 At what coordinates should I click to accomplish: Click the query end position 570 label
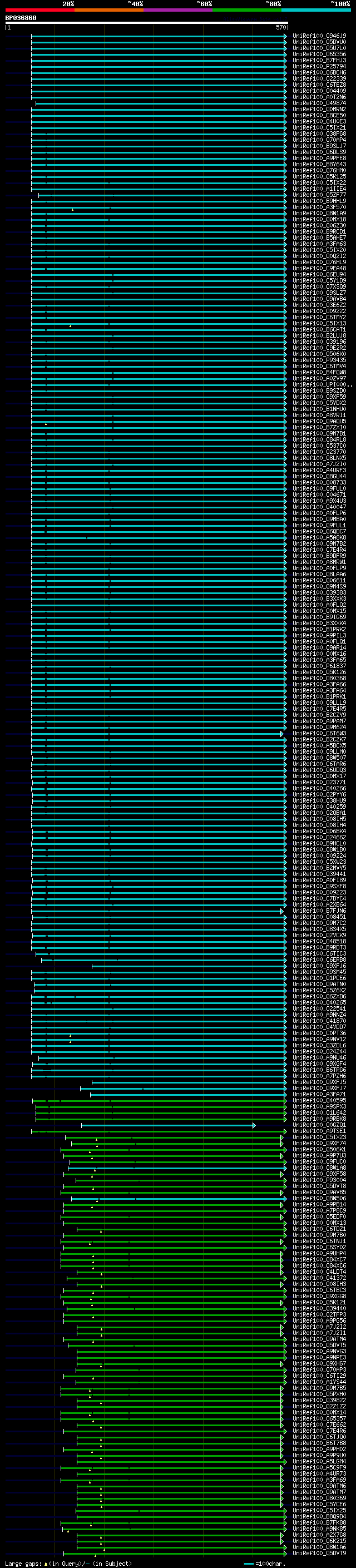point(281,28)
